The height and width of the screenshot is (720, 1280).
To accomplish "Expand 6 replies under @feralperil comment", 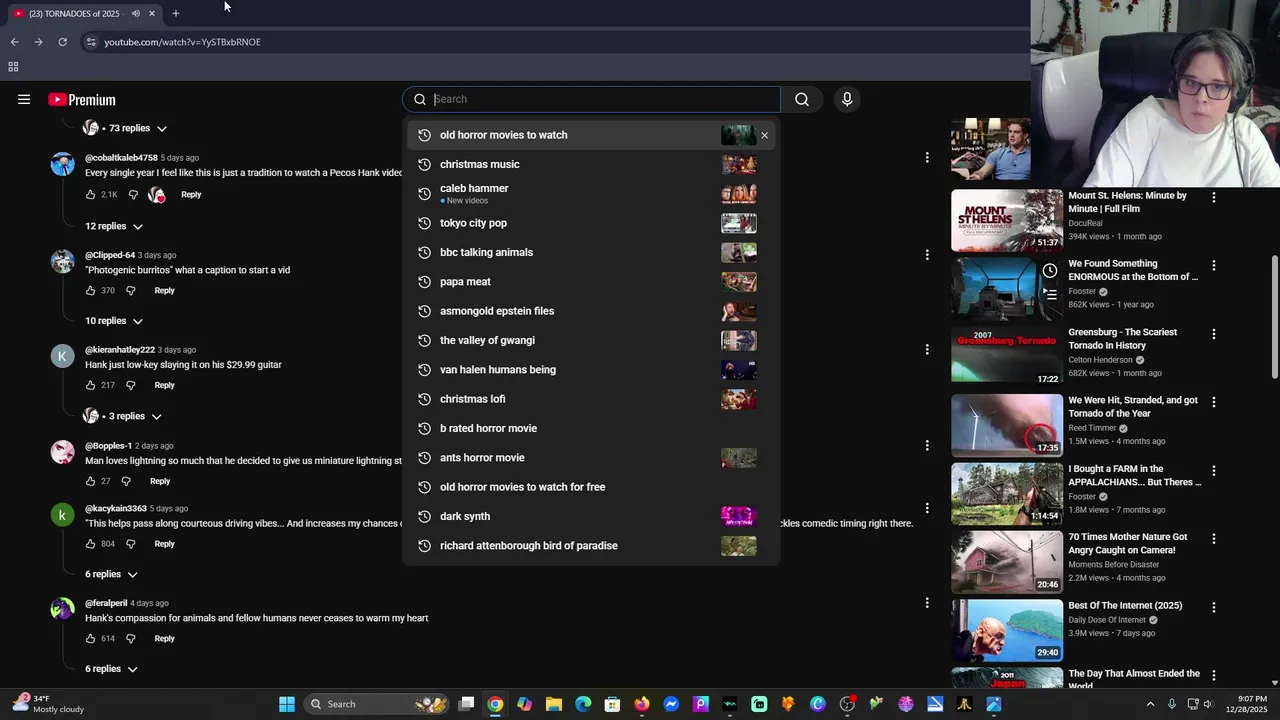I will tap(111, 669).
